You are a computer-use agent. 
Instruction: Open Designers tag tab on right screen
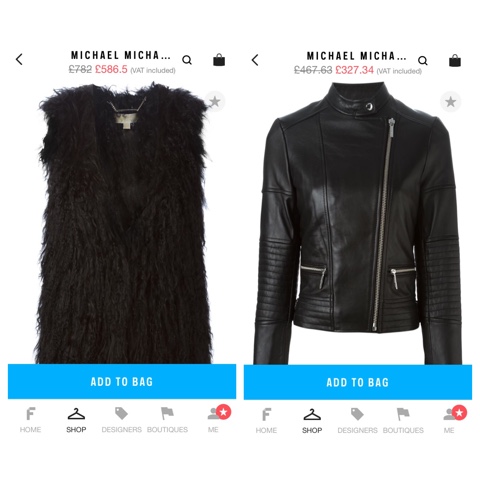[358, 421]
